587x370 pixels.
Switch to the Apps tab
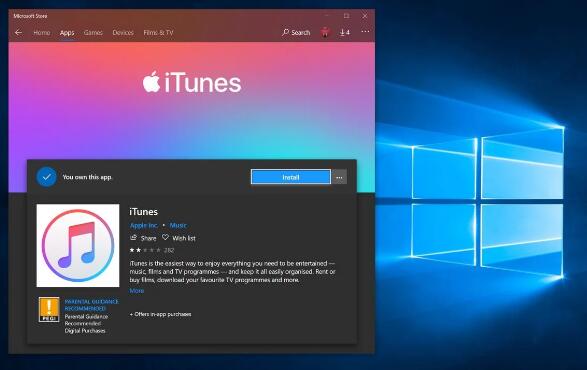tap(67, 33)
